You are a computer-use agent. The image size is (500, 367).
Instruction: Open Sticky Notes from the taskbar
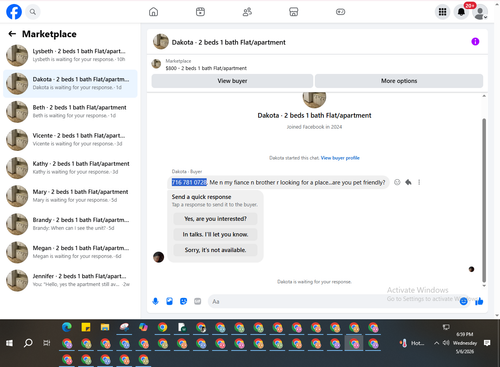point(86,327)
